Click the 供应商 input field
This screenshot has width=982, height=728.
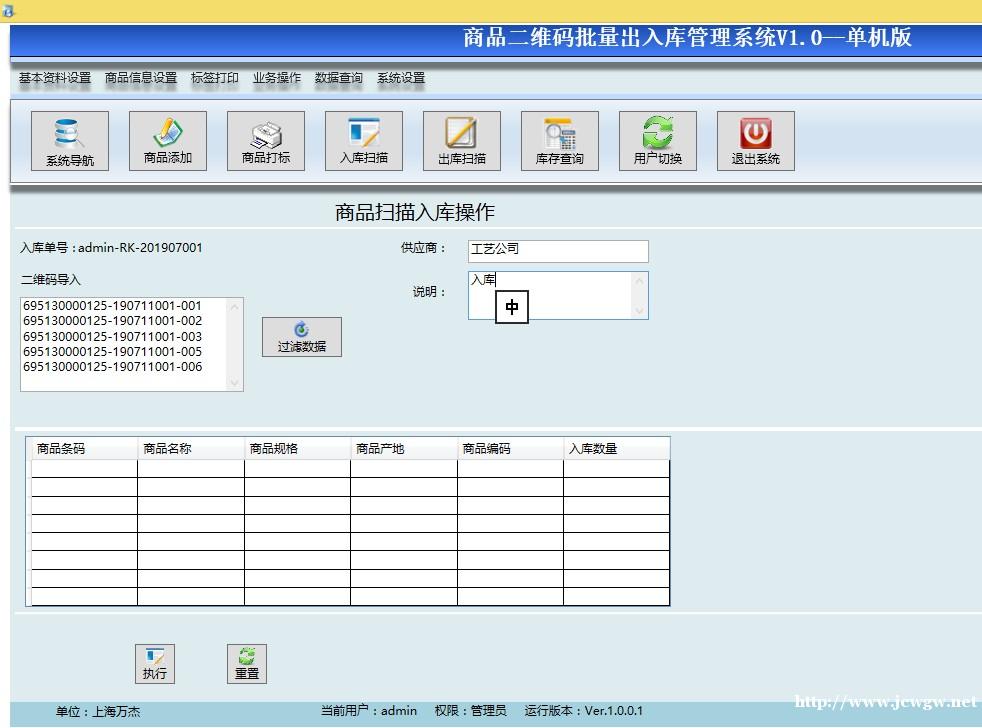point(558,250)
